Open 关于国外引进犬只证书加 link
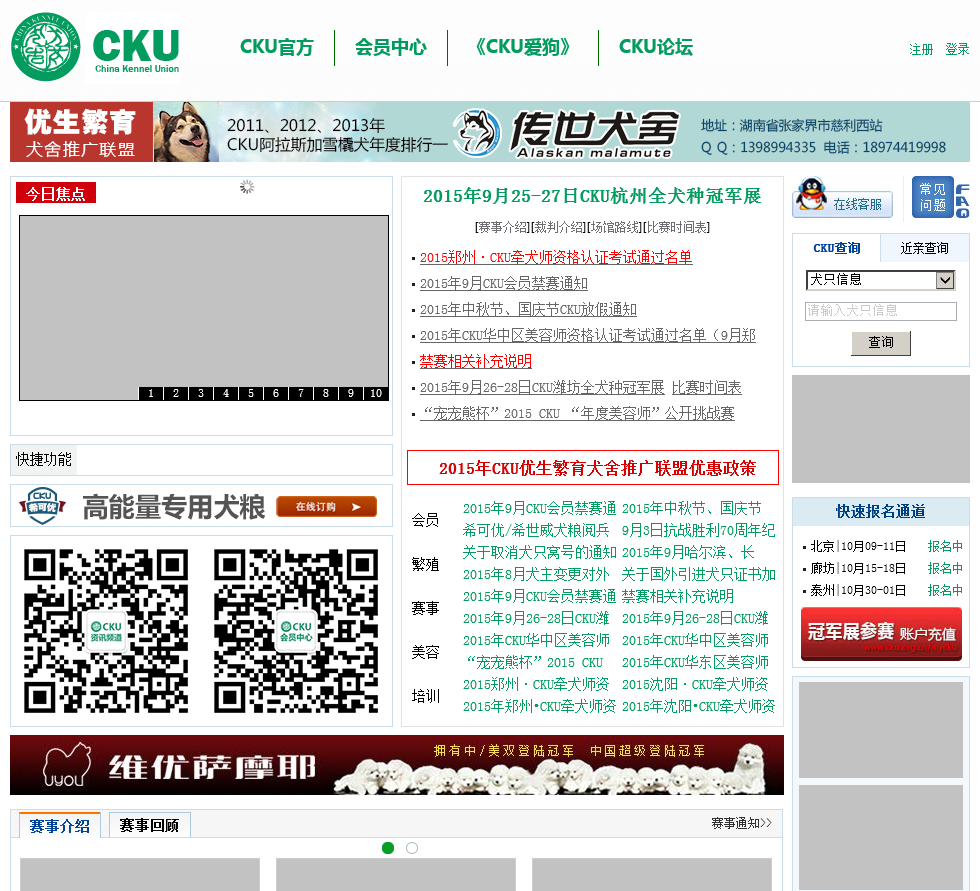 (698, 574)
